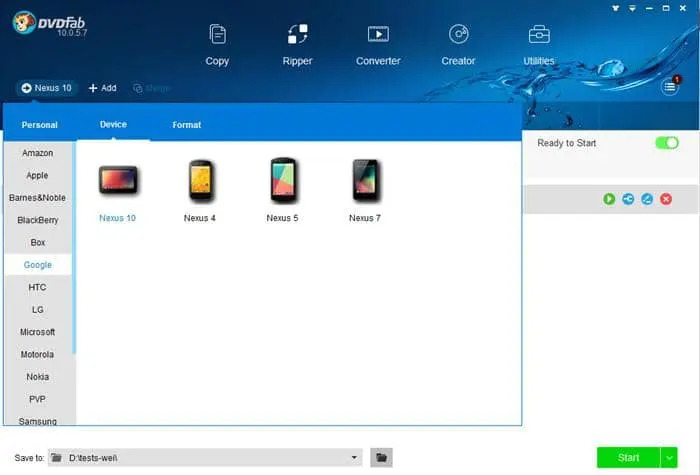The width and height of the screenshot is (700, 475).
Task: Click the Nexus 7 label text
Action: [x=365, y=218]
